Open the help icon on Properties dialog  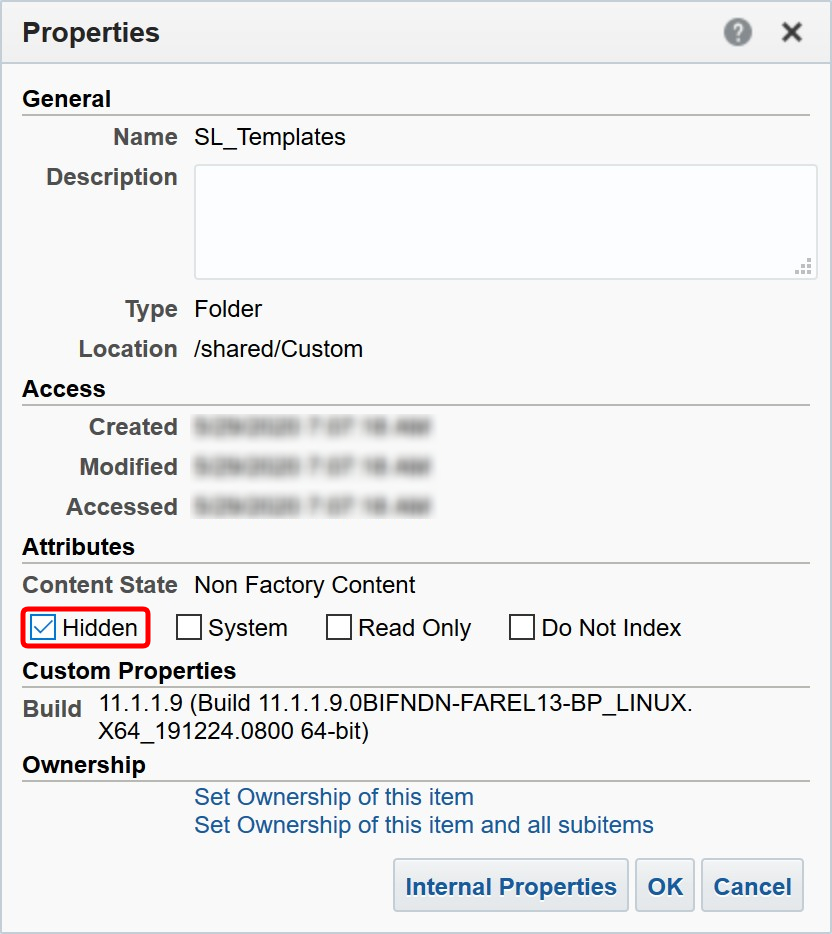tap(737, 32)
